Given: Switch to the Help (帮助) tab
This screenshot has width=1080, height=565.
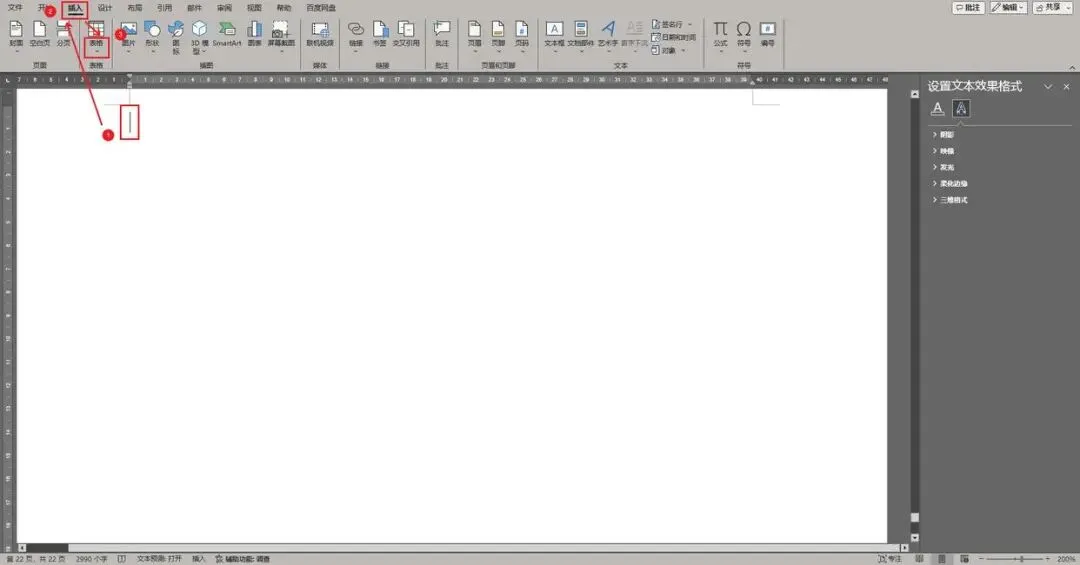Looking at the screenshot, I should [284, 8].
